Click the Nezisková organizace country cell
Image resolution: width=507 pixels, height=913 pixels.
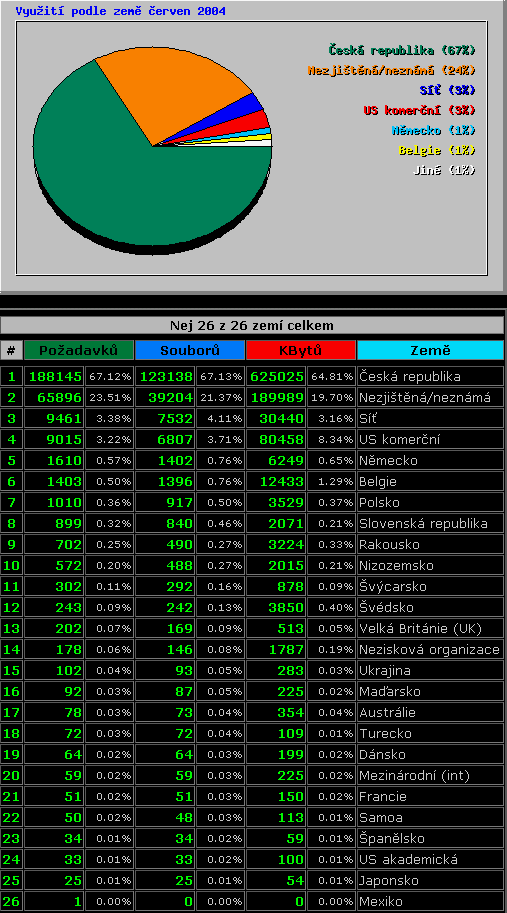coord(430,649)
